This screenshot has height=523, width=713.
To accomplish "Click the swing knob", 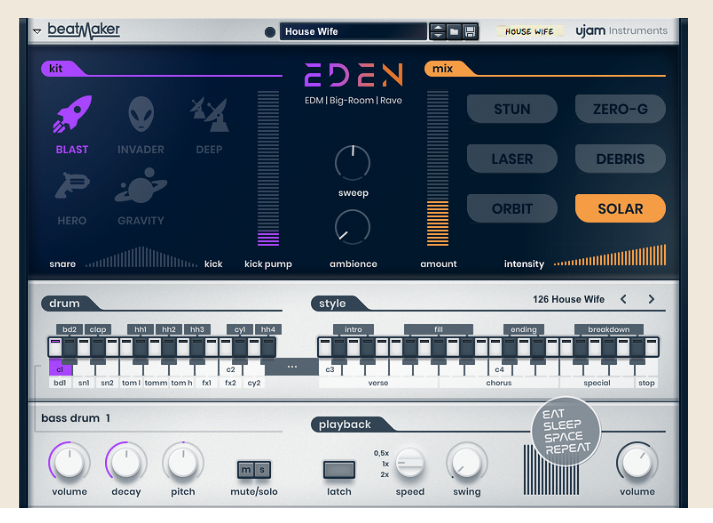I will [467, 463].
